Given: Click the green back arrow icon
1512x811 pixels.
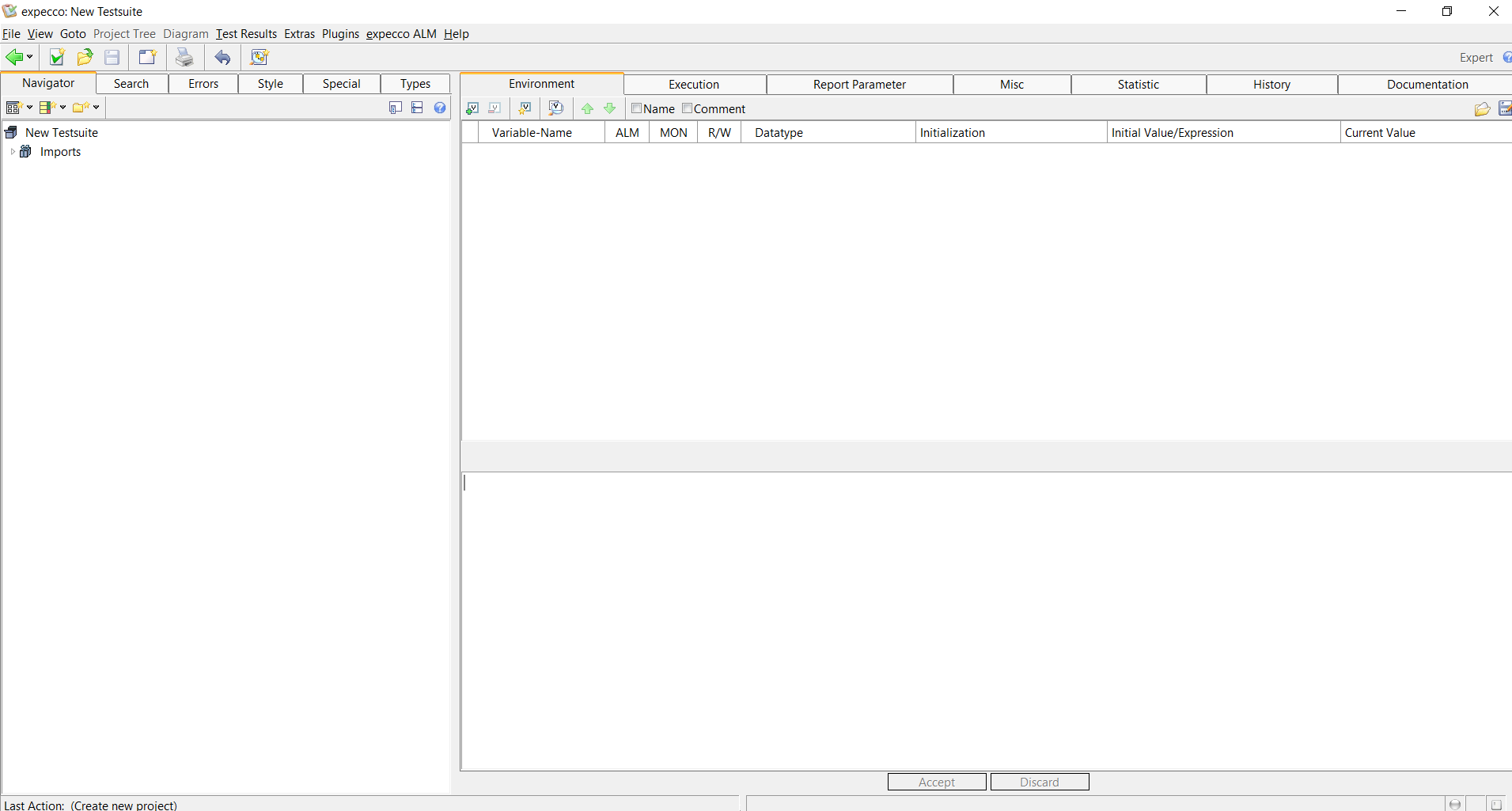Looking at the screenshot, I should point(13,57).
